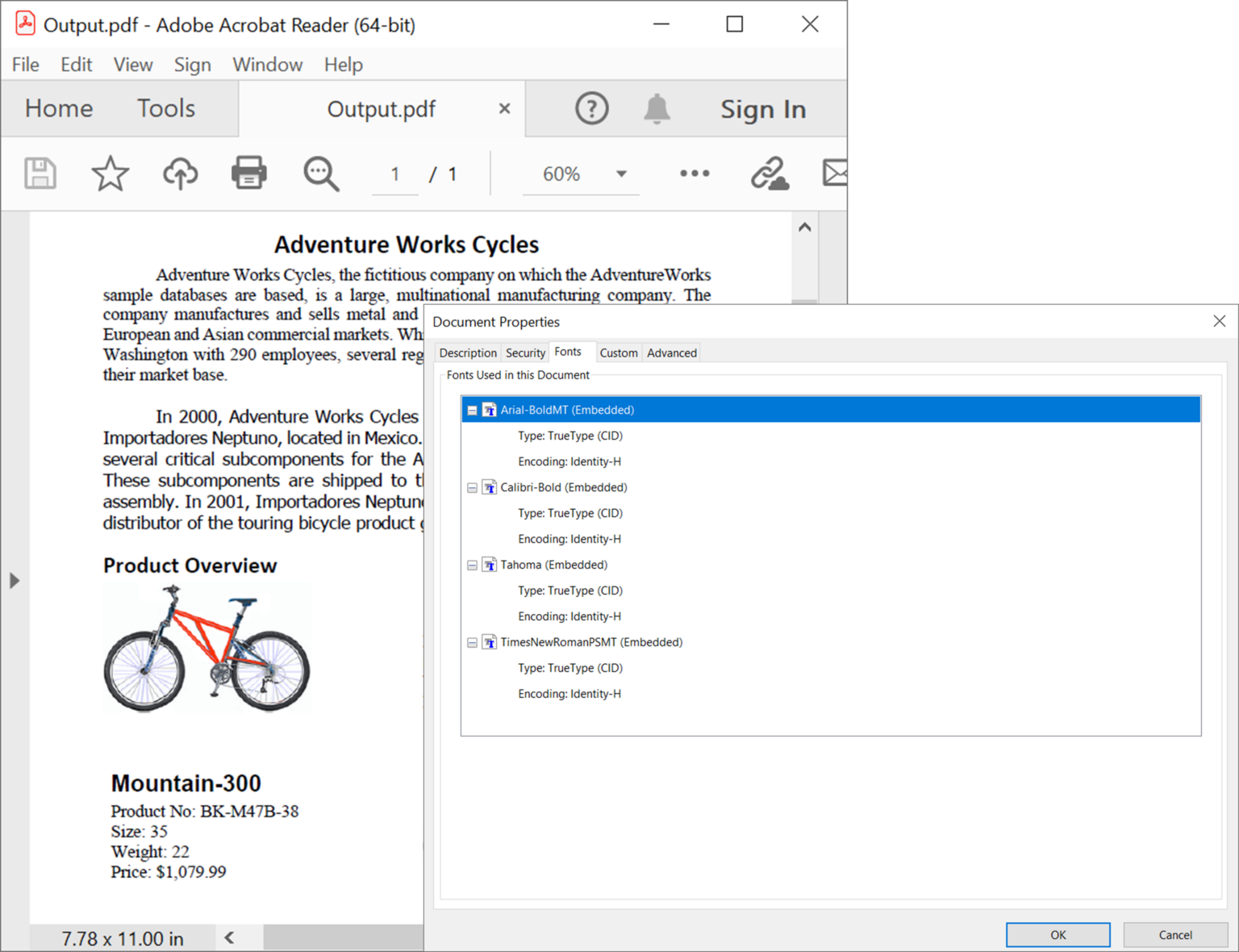Viewport: 1239px width, 952px height.
Task: Edit the page number field
Action: (394, 173)
